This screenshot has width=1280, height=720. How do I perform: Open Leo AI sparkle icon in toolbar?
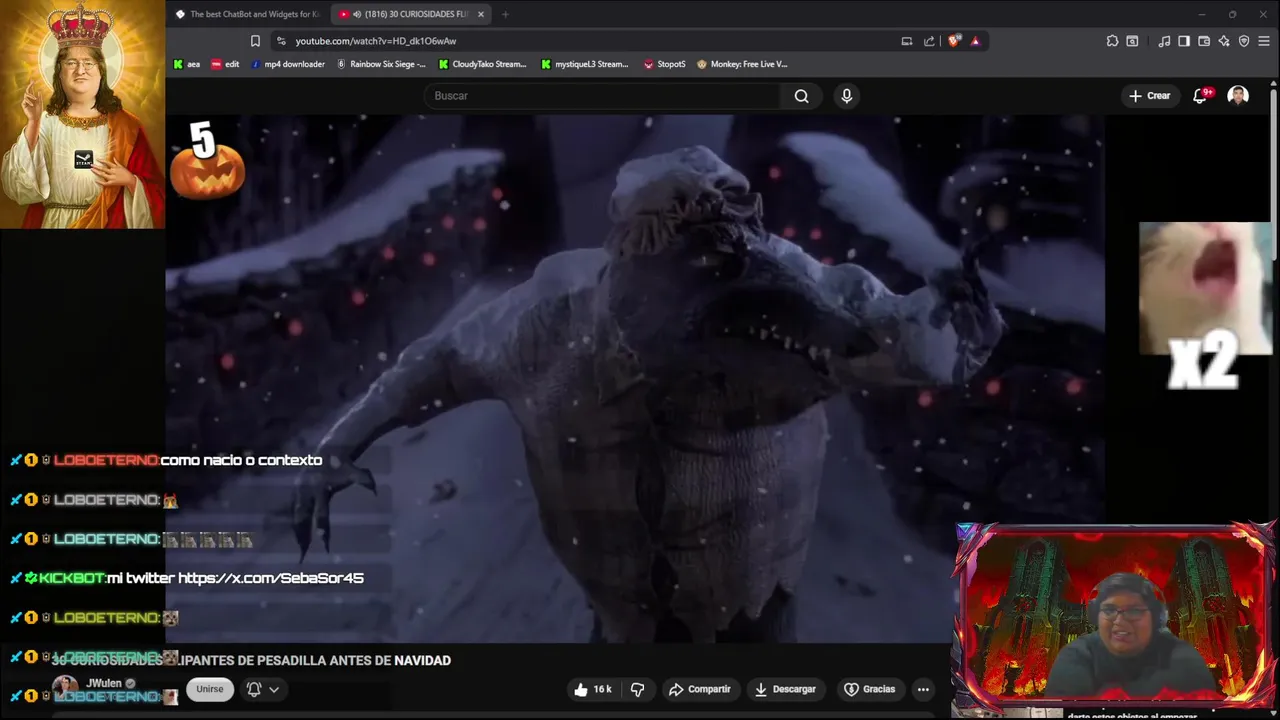click(x=1224, y=41)
